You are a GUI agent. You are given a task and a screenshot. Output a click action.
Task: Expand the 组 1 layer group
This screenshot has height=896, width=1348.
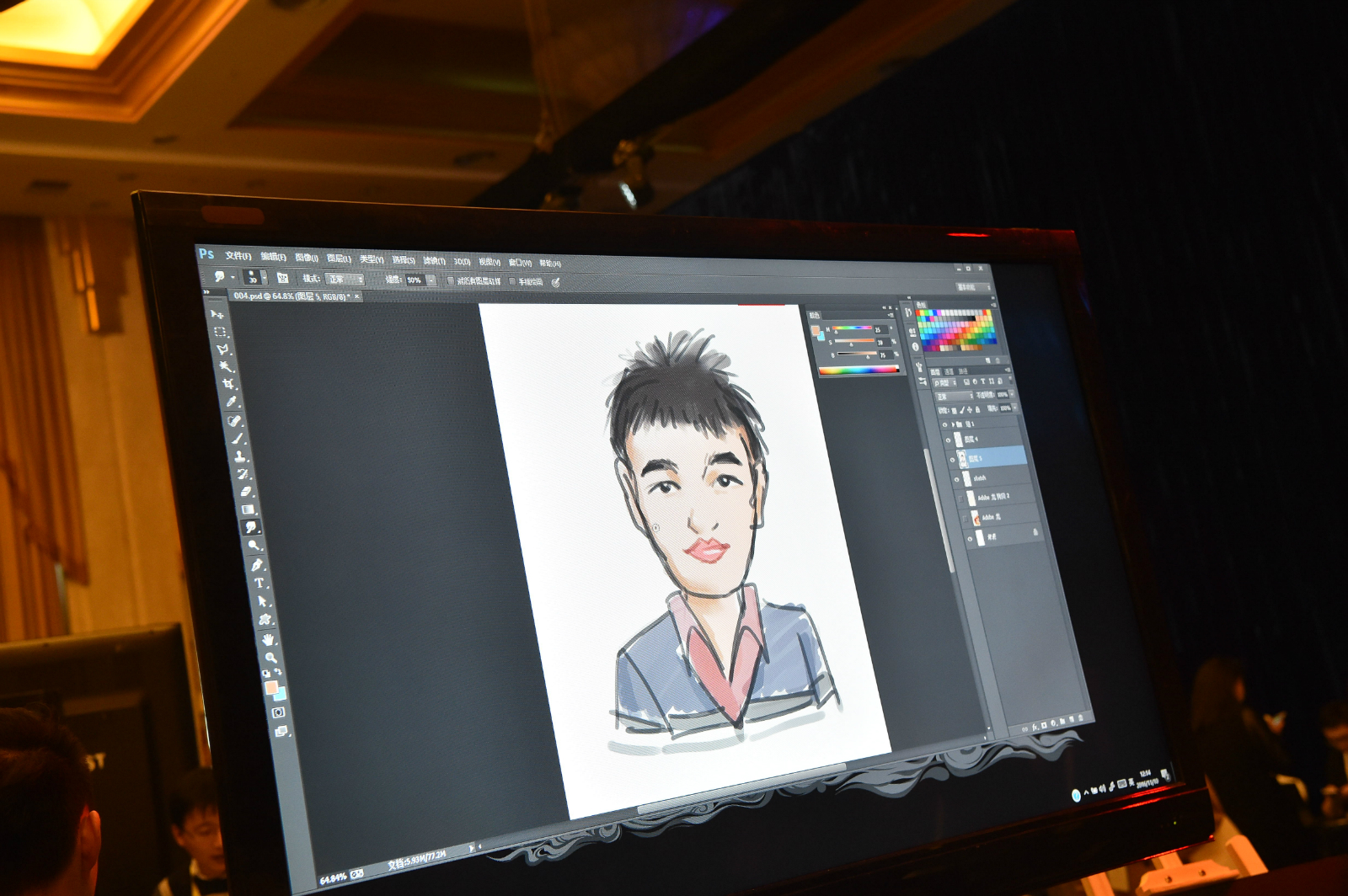click(954, 424)
